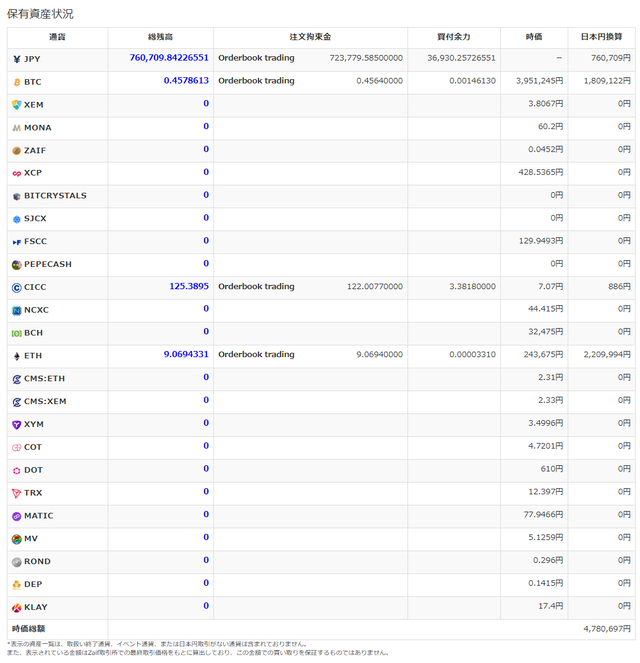Click the MATIC polygon icon
The height and width of the screenshot is (663, 640).
coord(16,516)
